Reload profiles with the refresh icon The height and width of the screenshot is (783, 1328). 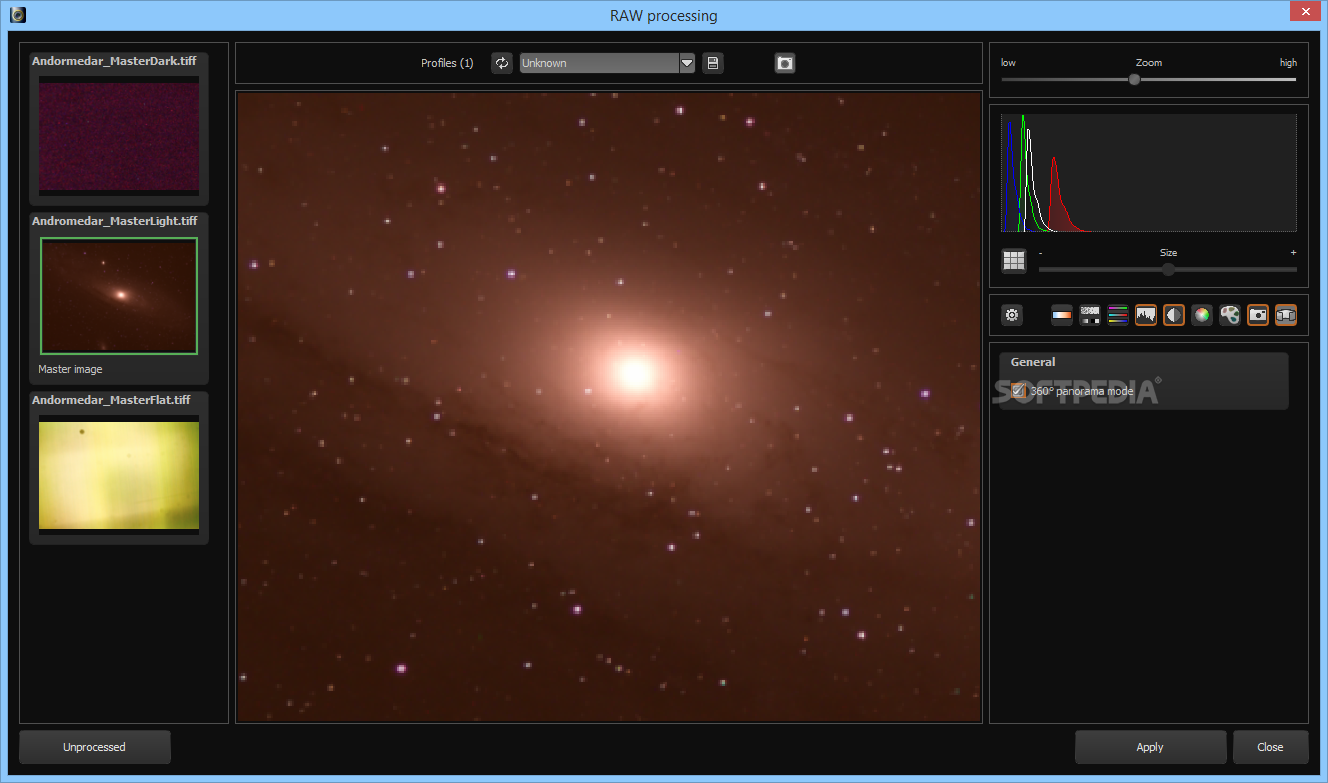click(502, 63)
